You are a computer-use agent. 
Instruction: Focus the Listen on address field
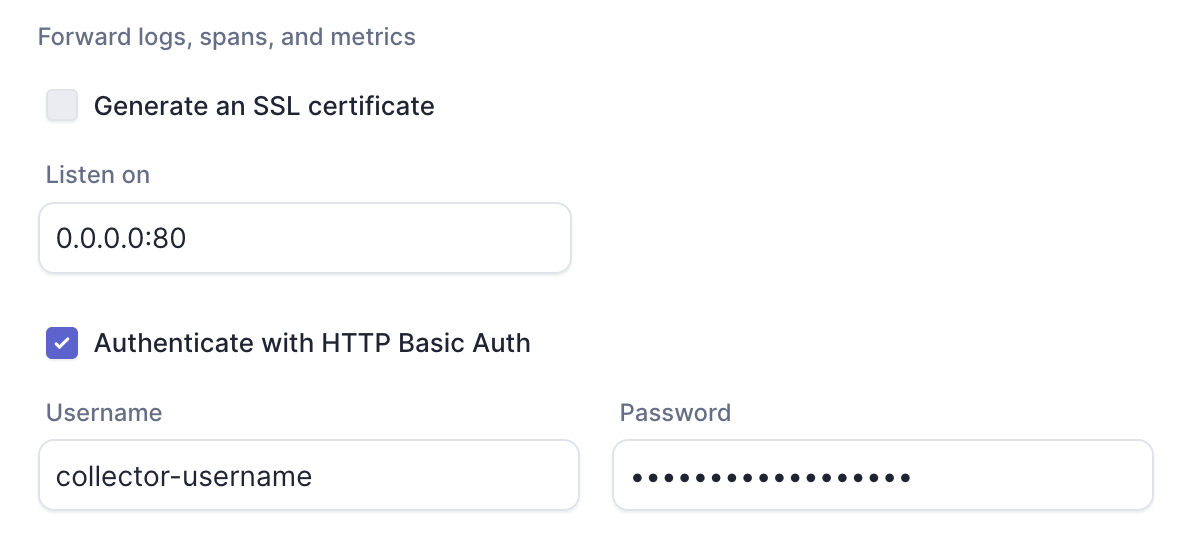click(x=304, y=238)
